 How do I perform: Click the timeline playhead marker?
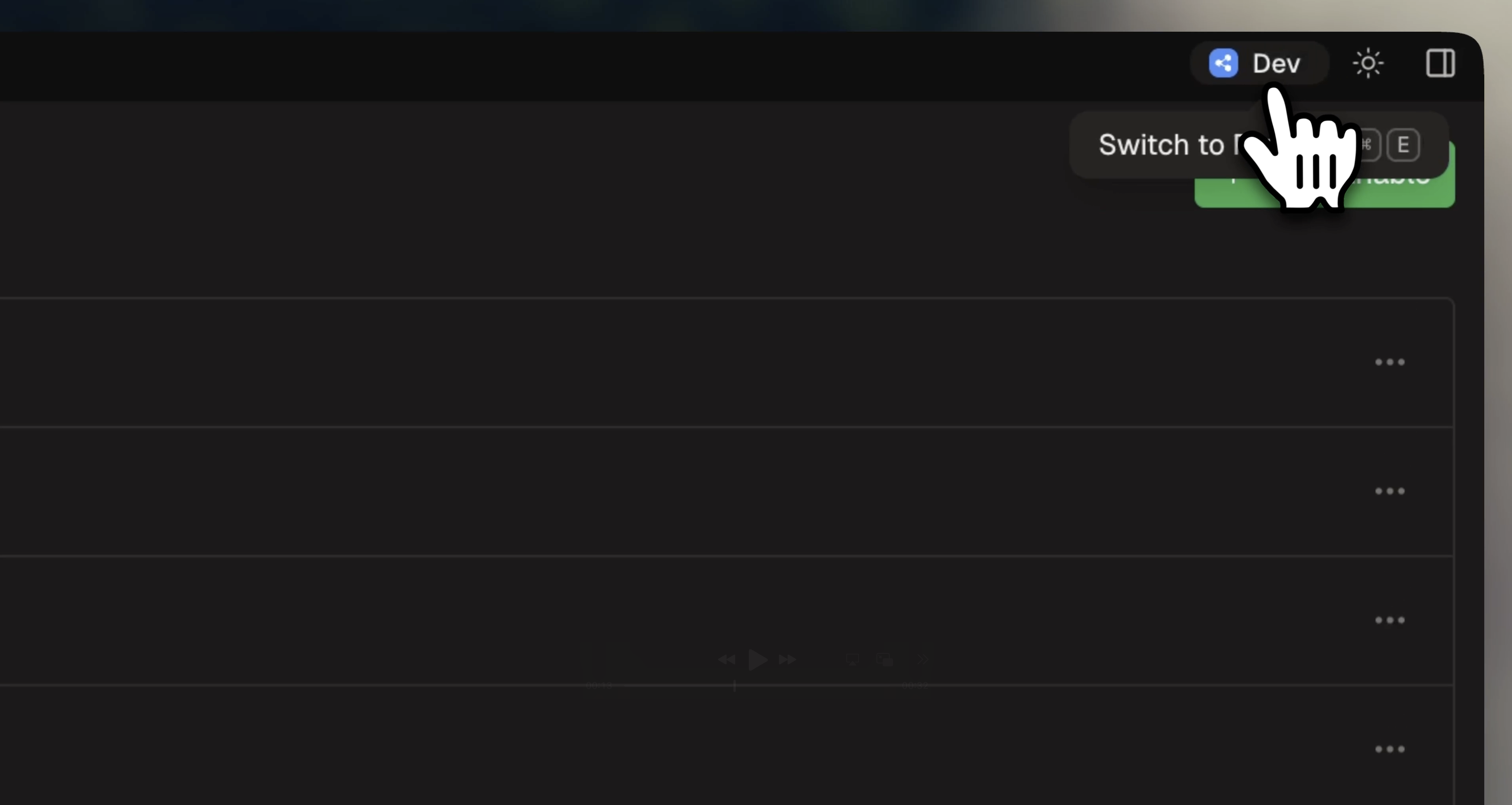pyautogui.click(x=735, y=685)
